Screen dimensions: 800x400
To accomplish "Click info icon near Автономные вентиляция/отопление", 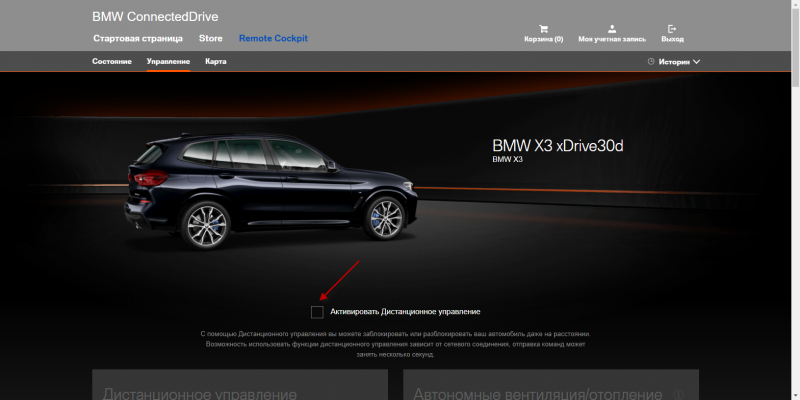I will (x=678, y=395).
